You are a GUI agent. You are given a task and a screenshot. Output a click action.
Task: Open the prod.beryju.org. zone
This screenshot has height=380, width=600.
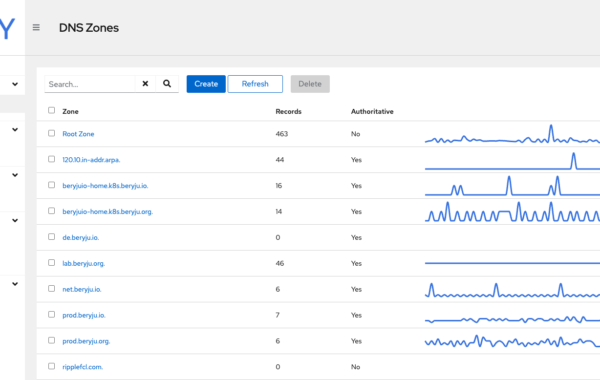point(86,341)
